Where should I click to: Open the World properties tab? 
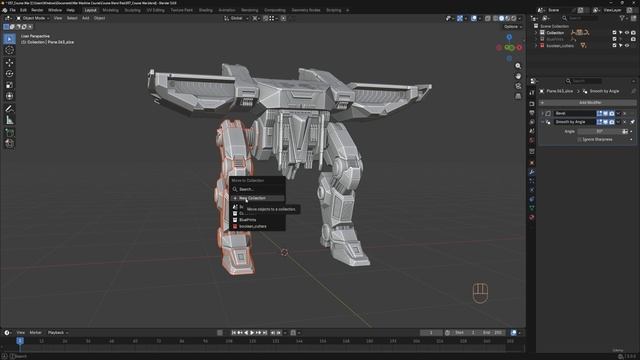[532, 140]
